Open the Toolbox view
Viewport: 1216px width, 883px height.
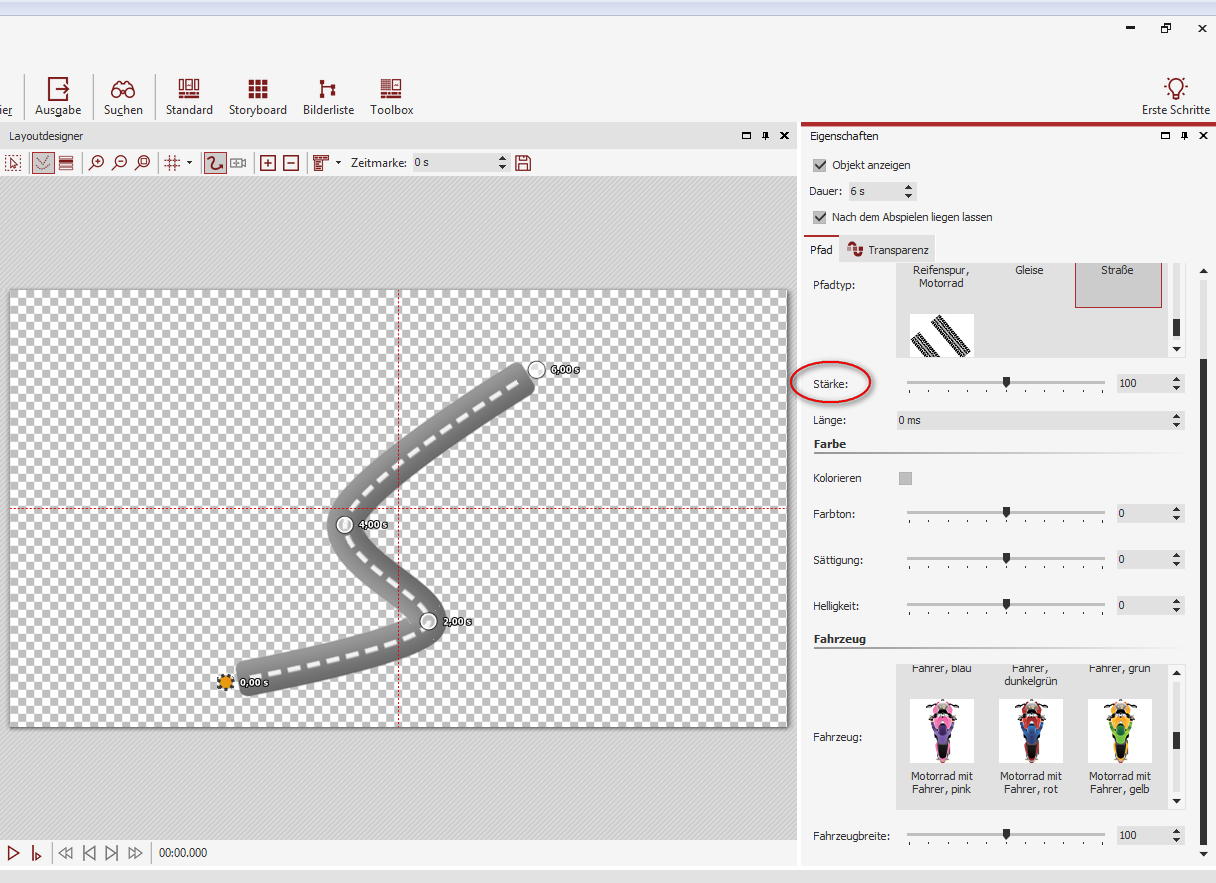(x=391, y=97)
